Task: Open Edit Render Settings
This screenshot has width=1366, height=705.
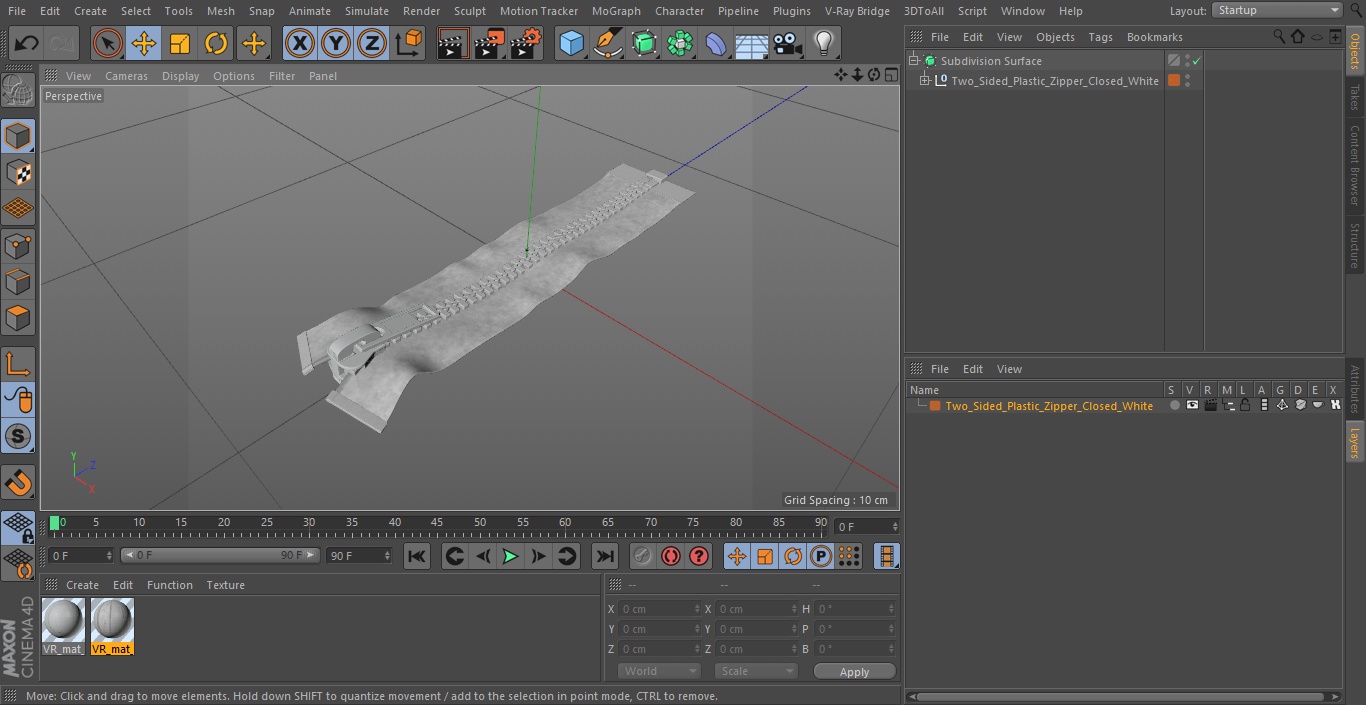Action: pyautogui.click(x=526, y=43)
